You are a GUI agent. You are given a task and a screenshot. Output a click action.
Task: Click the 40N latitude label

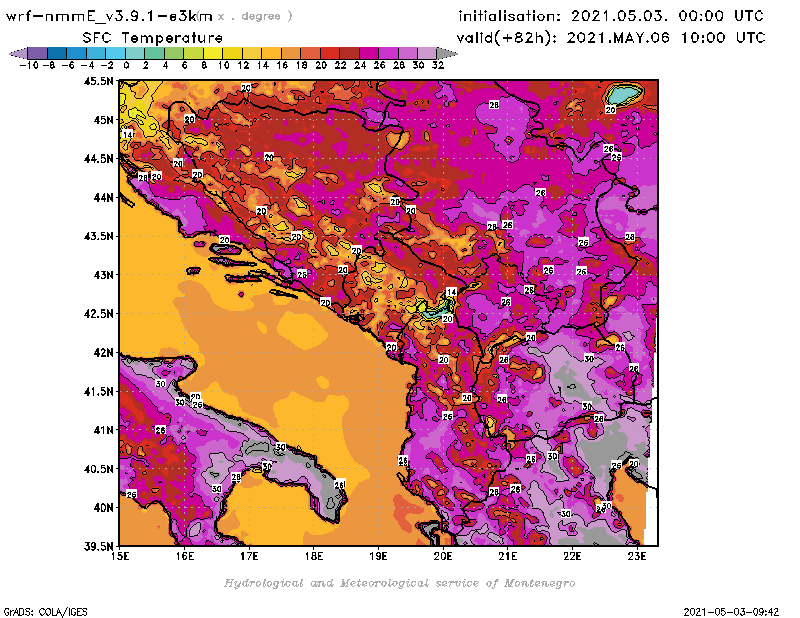pos(104,508)
